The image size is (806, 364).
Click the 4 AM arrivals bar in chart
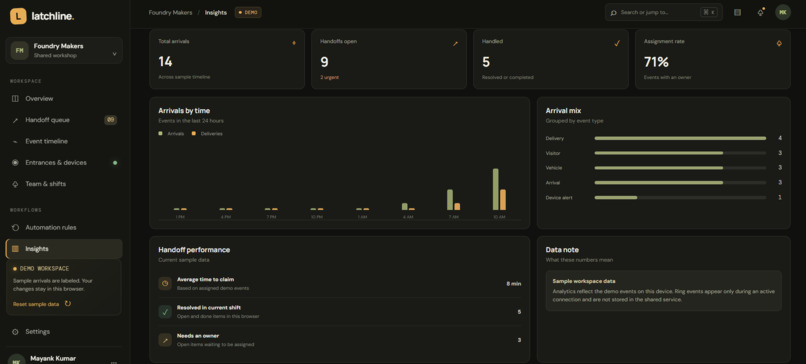click(x=405, y=206)
